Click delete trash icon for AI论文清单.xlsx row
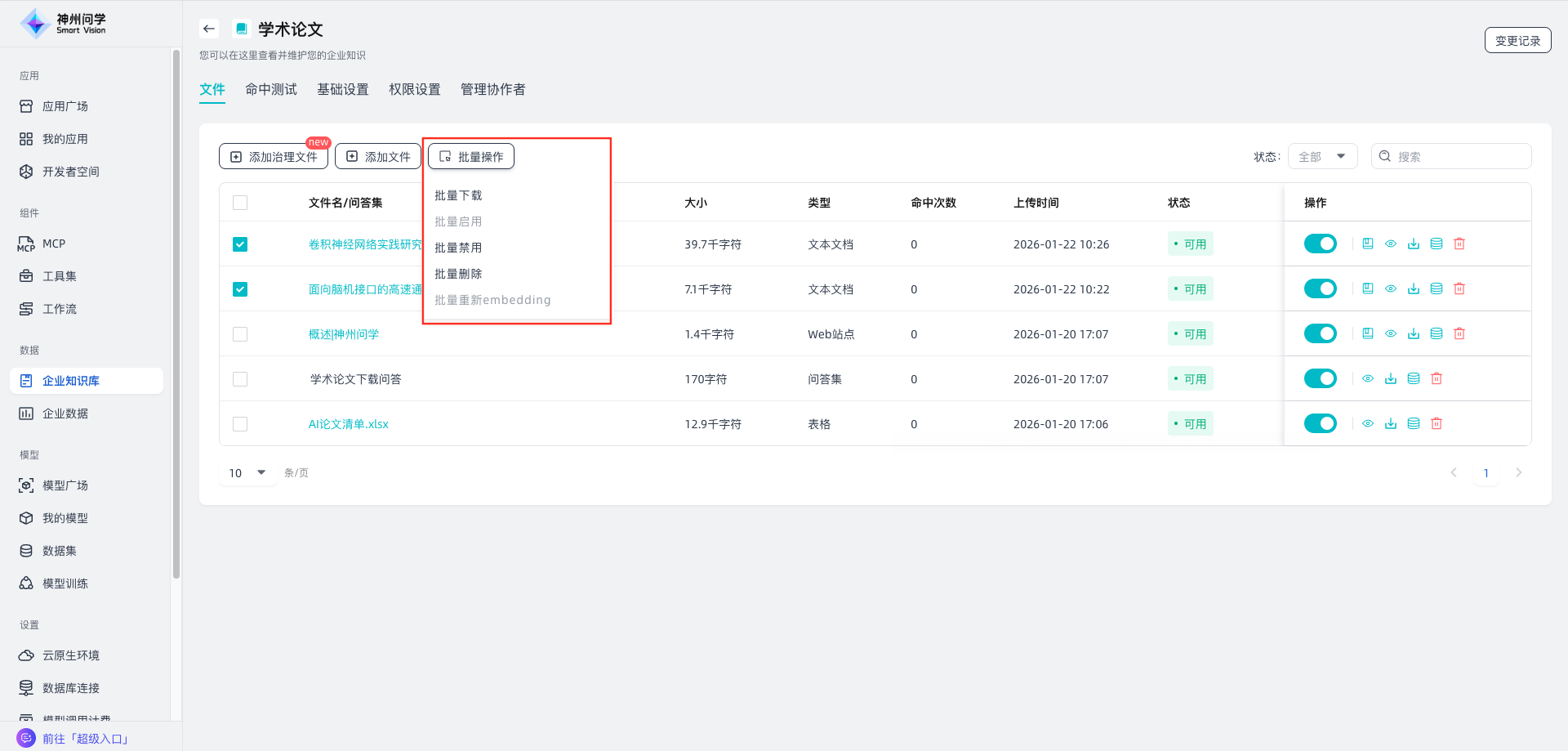 (x=1437, y=423)
